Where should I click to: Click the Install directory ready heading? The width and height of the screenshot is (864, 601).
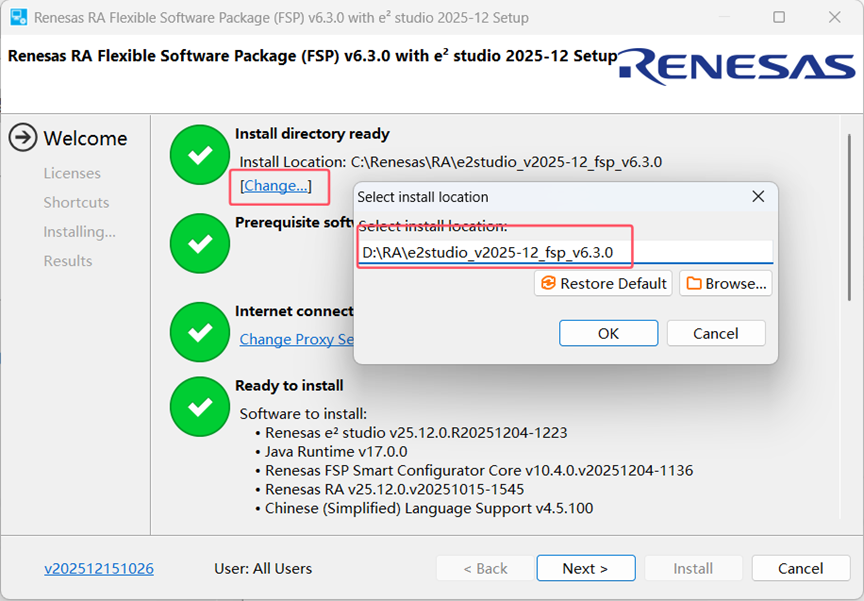coord(312,134)
